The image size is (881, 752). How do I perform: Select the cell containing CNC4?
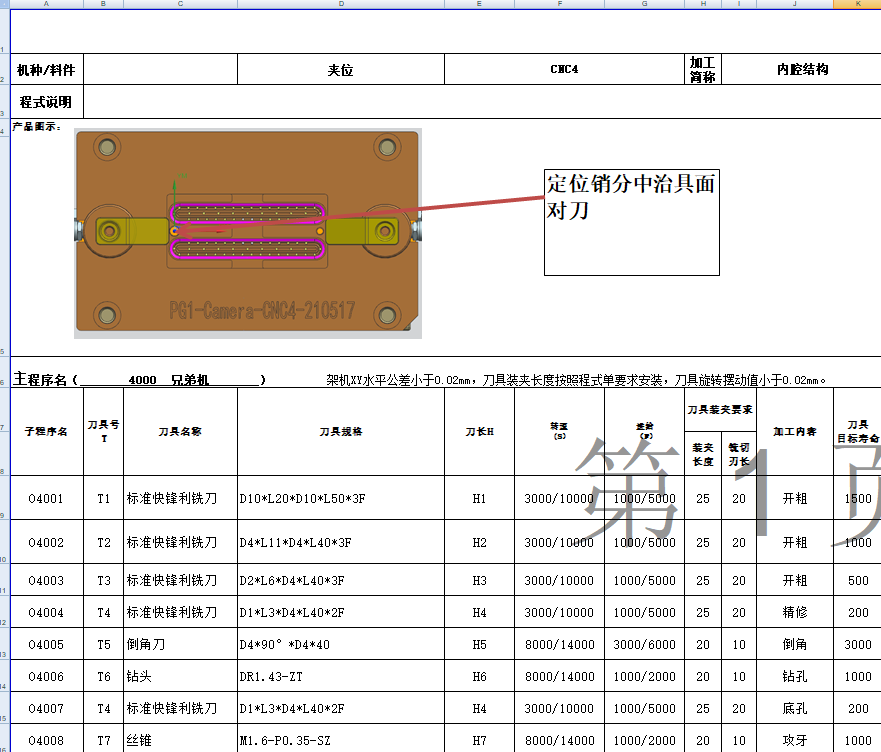click(563, 68)
